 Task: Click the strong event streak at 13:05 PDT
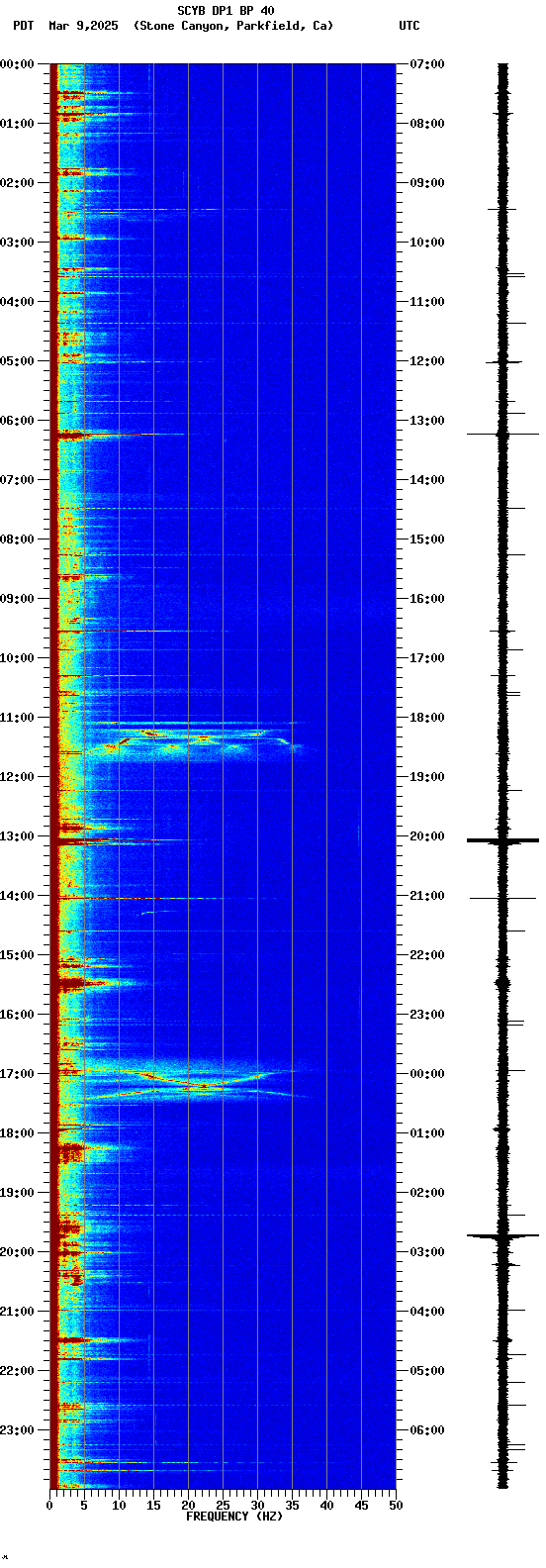119,840
